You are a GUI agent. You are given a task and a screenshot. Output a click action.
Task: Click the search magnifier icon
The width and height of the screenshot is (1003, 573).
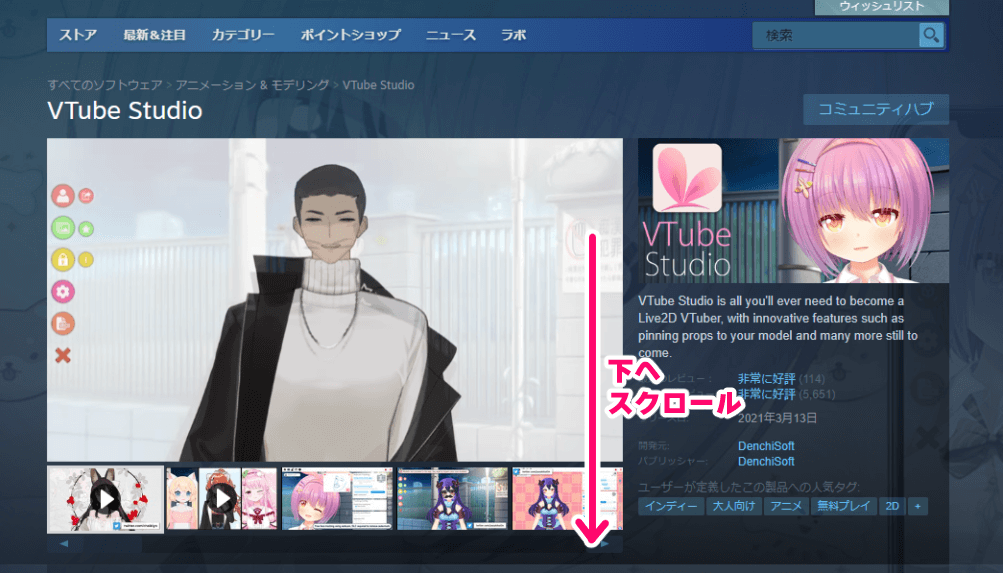tap(931, 35)
